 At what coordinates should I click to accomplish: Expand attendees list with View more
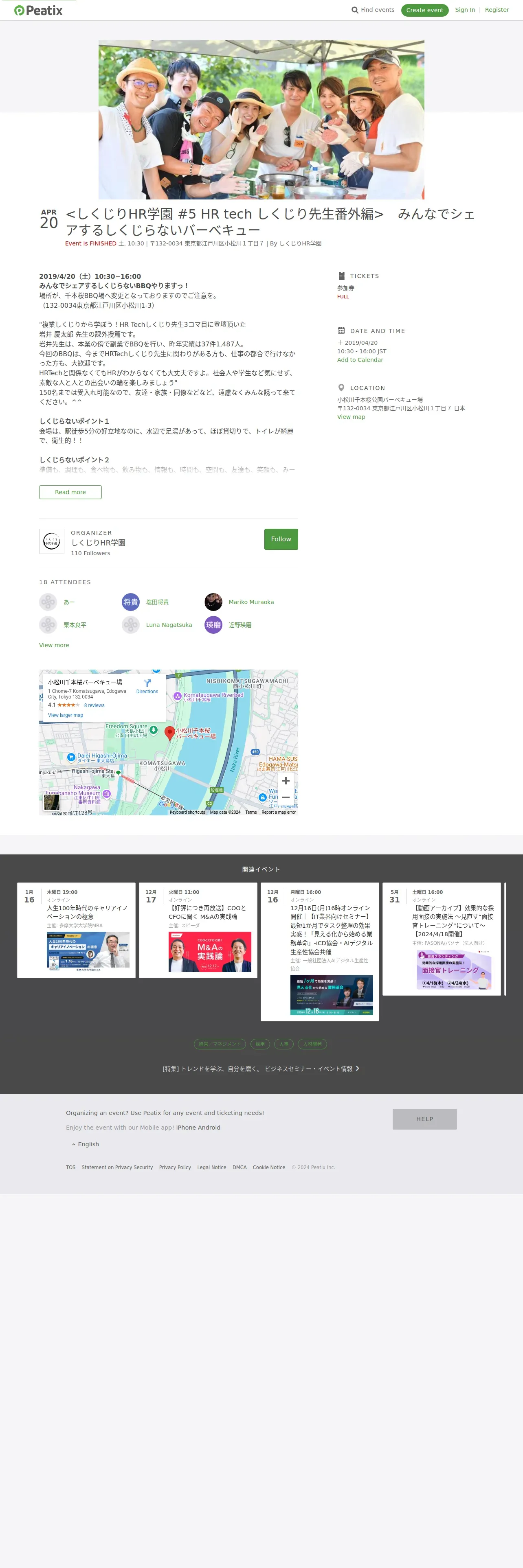(x=54, y=645)
